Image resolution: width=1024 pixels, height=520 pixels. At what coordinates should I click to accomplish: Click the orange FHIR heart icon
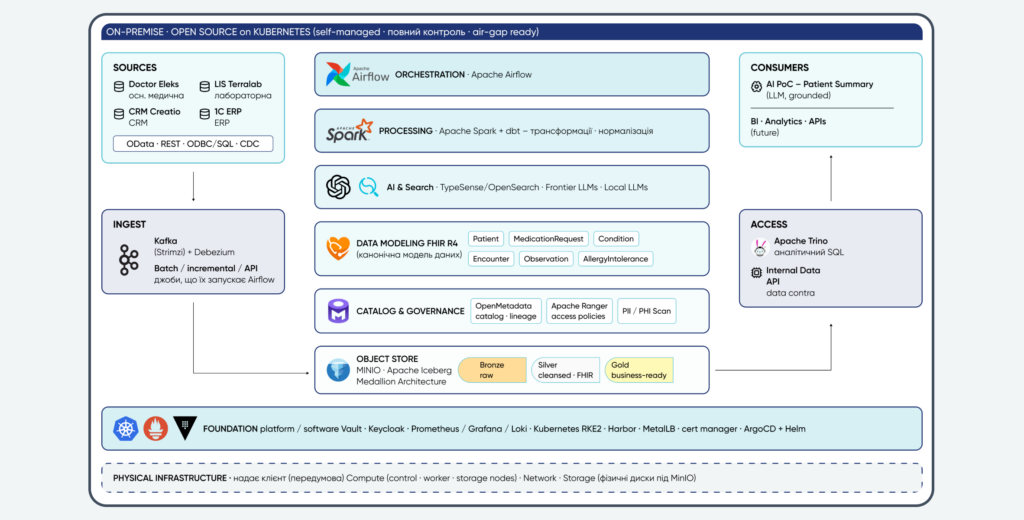click(338, 248)
